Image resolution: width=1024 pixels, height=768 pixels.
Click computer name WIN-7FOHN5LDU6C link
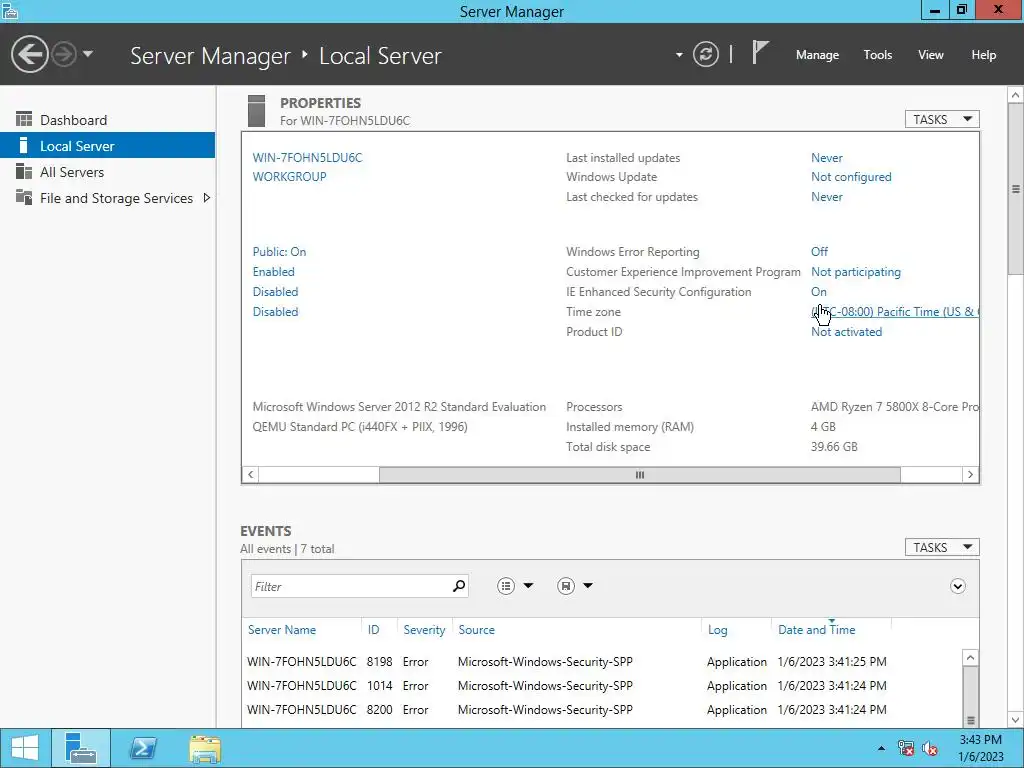tap(307, 157)
